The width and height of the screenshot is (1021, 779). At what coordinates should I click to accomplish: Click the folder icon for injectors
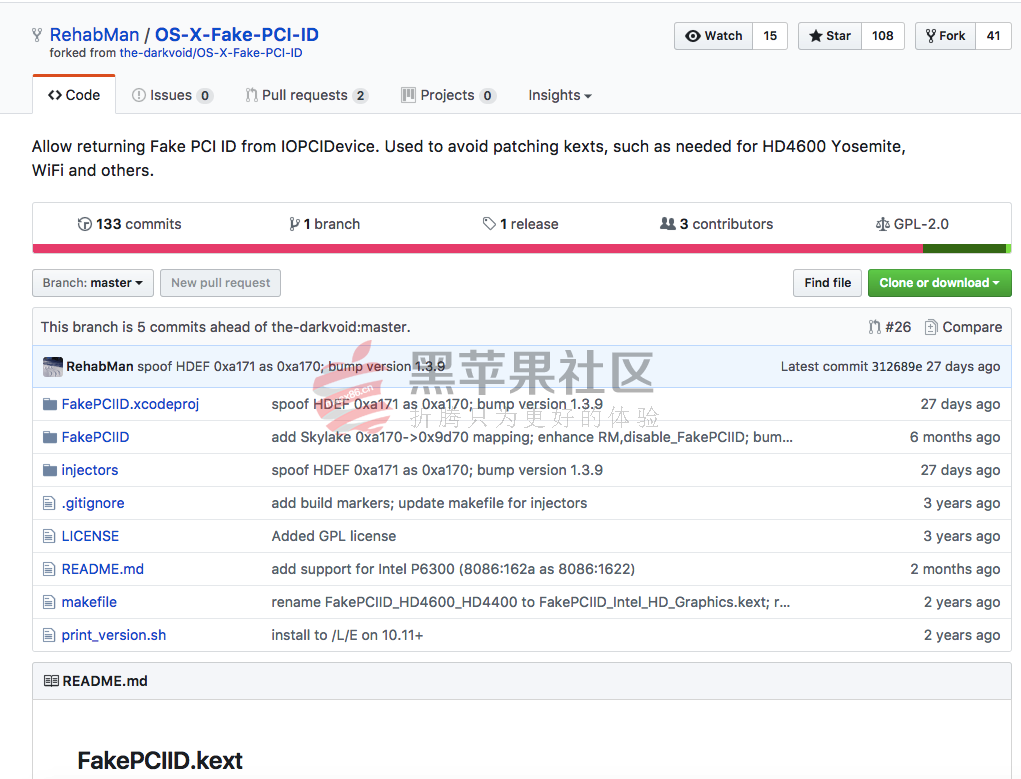[49, 470]
